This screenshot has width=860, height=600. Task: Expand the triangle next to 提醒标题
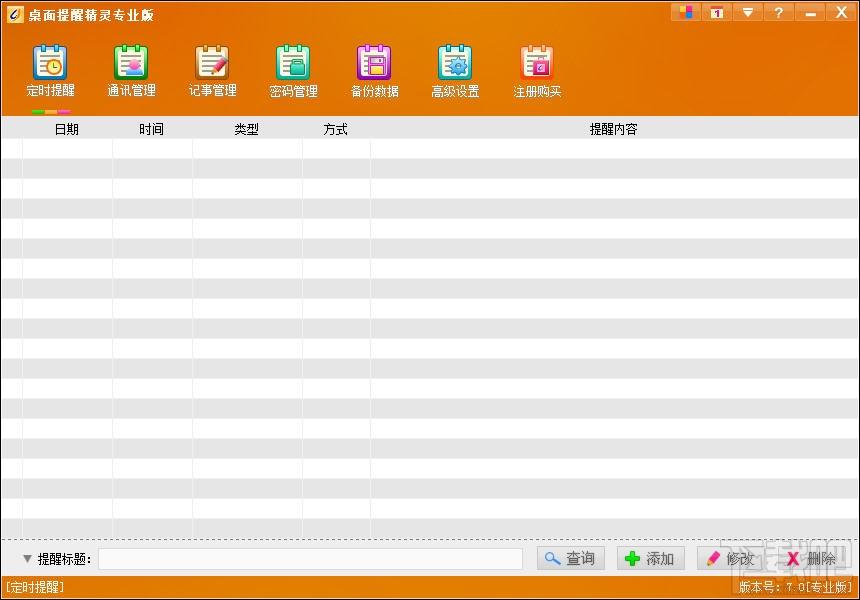[x=27, y=559]
